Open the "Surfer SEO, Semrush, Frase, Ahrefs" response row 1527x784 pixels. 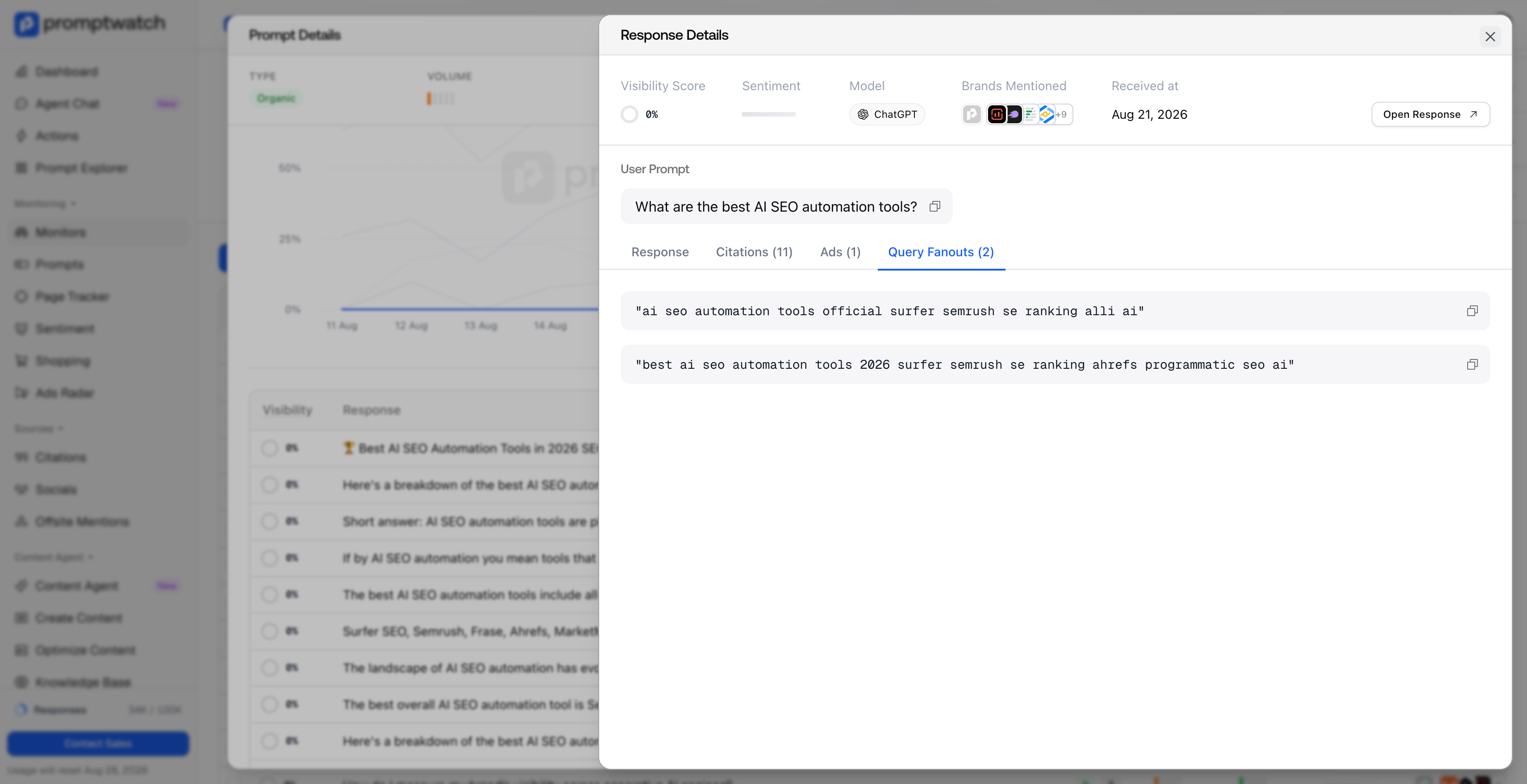point(425,632)
